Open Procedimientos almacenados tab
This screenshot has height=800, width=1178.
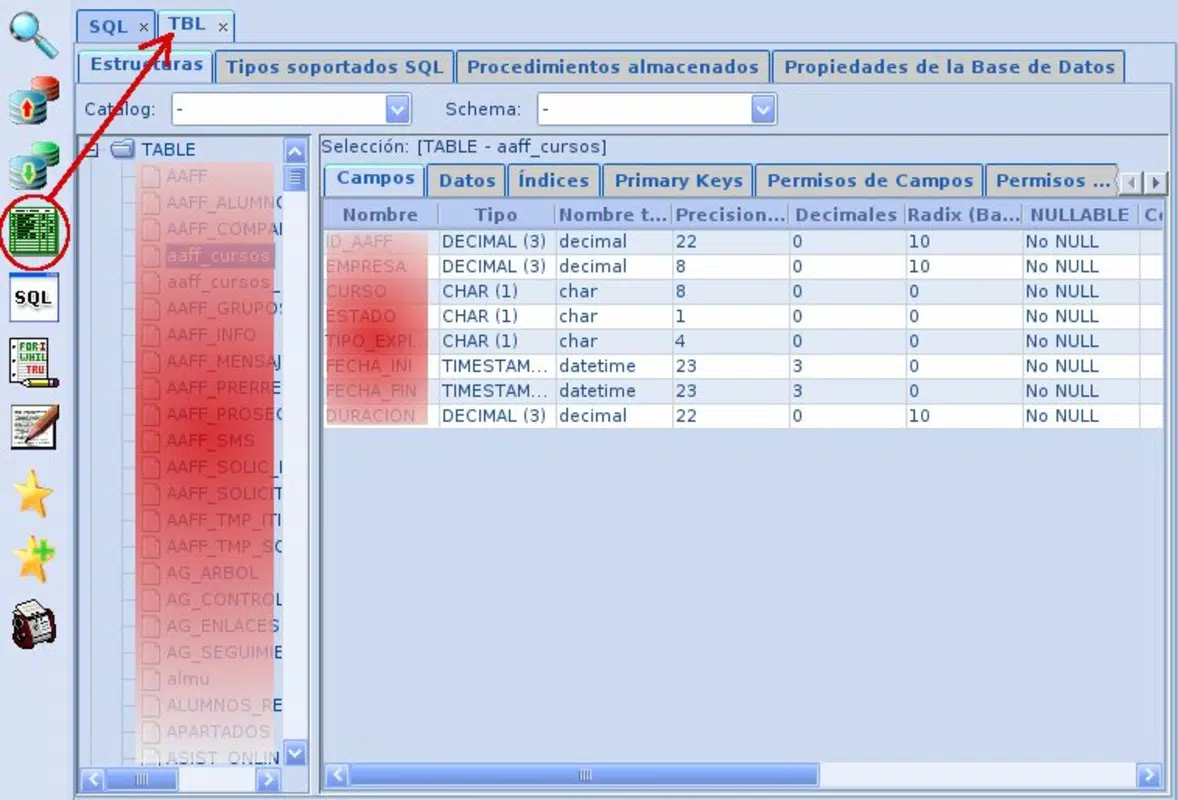coord(613,67)
